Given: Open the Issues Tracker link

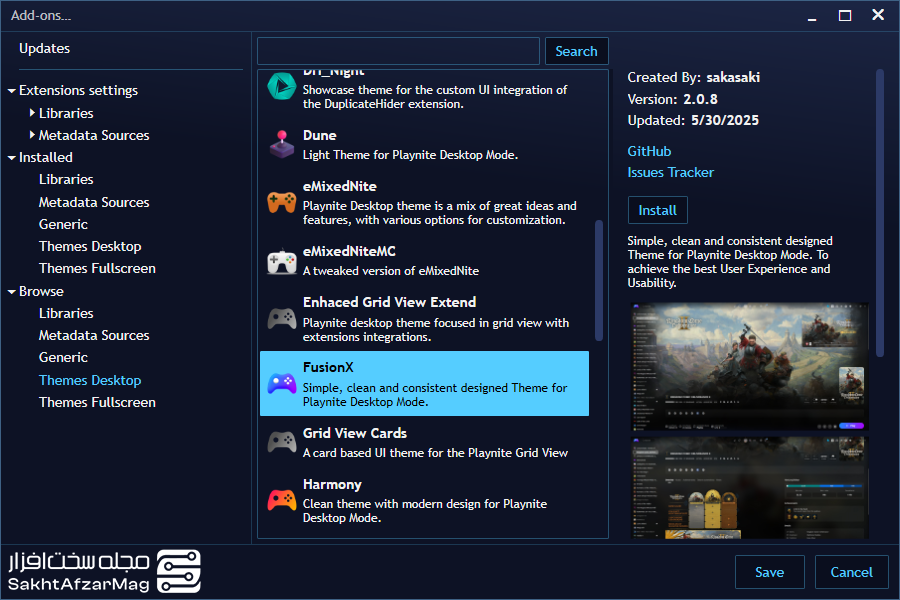Looking at the screenshot, I should click(670, 172).
